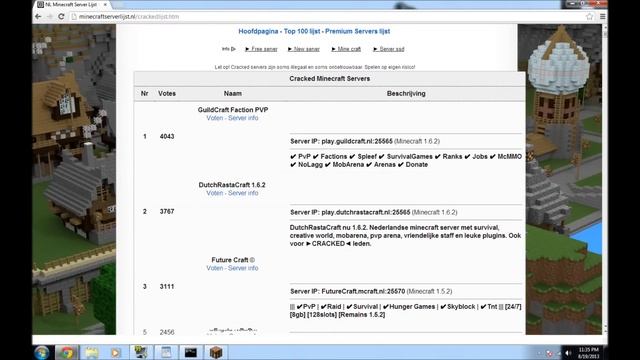Click the Chrome taskbar icon
This screenshot has height=360, width=640.
[x=67, y=352]
